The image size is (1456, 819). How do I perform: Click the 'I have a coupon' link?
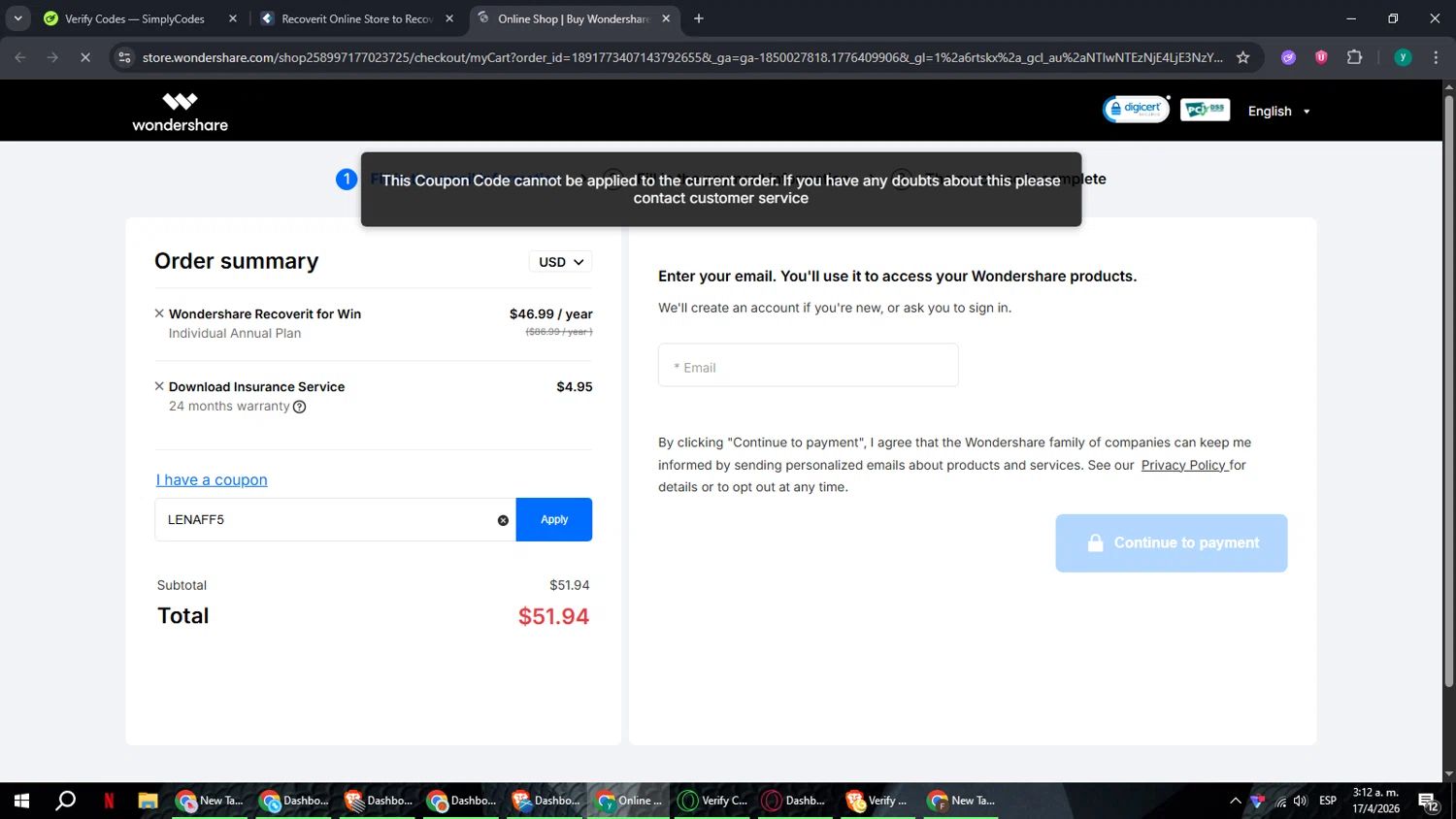[212, 479]
